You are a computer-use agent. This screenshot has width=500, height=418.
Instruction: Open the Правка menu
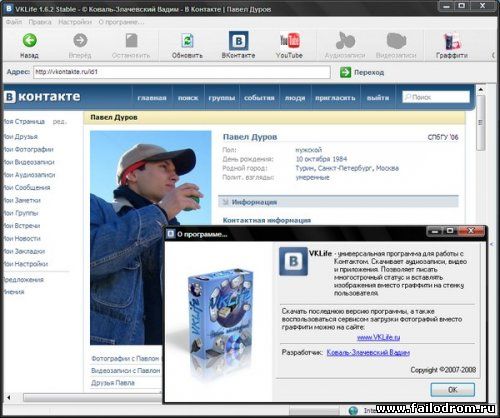pos(40,22)
